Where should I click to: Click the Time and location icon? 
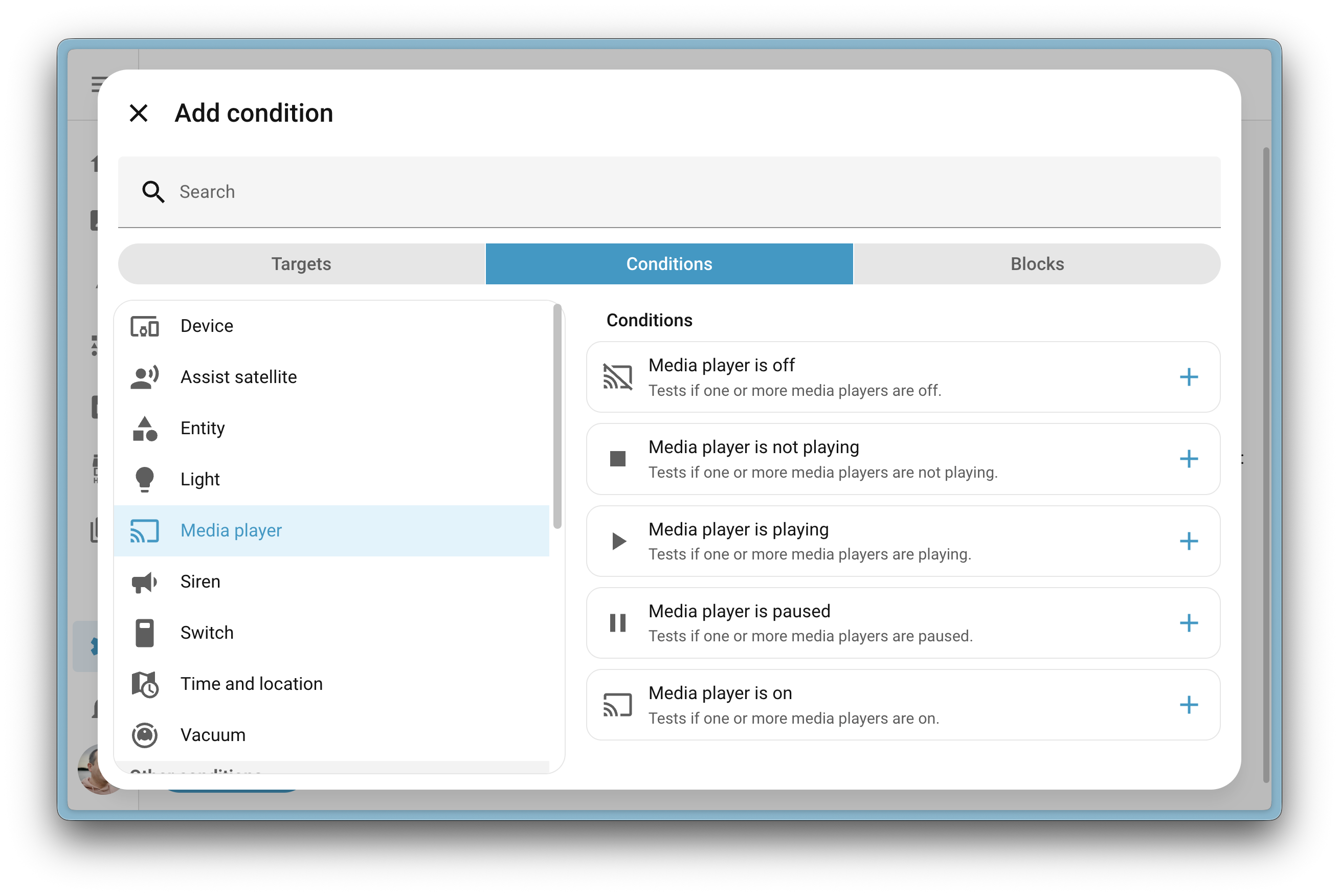[x=145, y=683]
